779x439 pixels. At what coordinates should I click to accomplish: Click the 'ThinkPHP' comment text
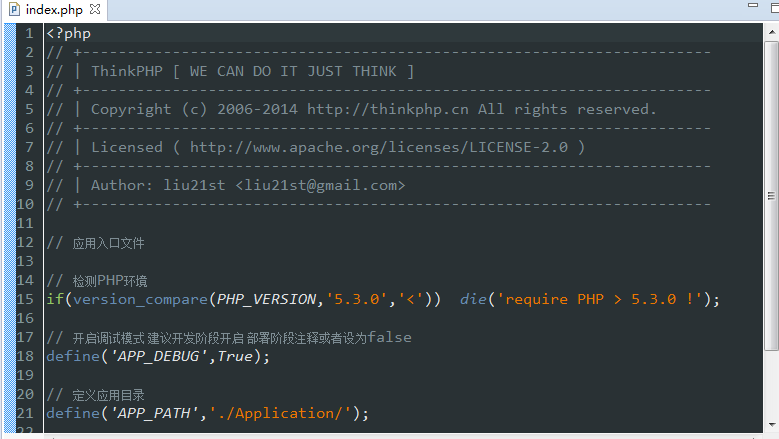(x=127, y=72)
